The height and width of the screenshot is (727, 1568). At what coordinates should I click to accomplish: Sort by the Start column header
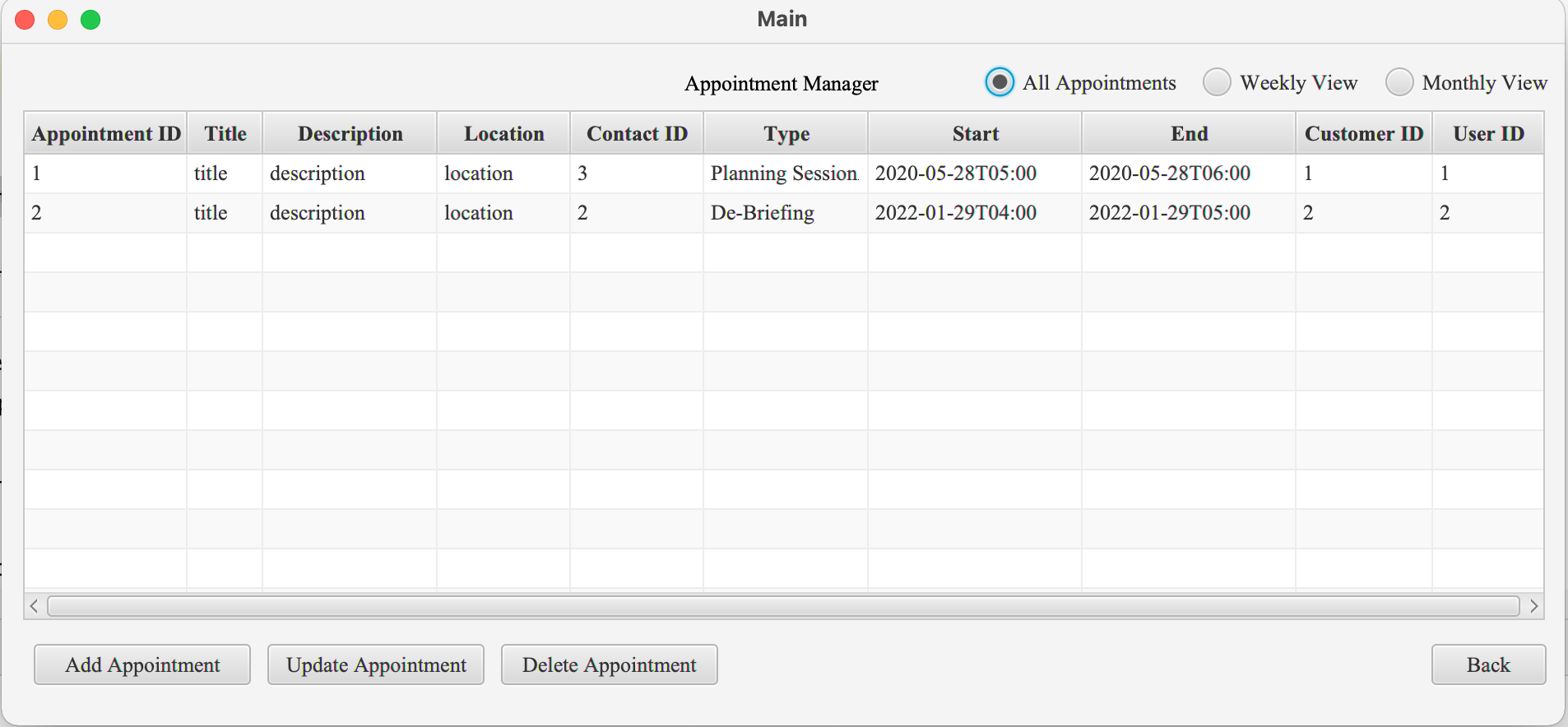(976, 133)
